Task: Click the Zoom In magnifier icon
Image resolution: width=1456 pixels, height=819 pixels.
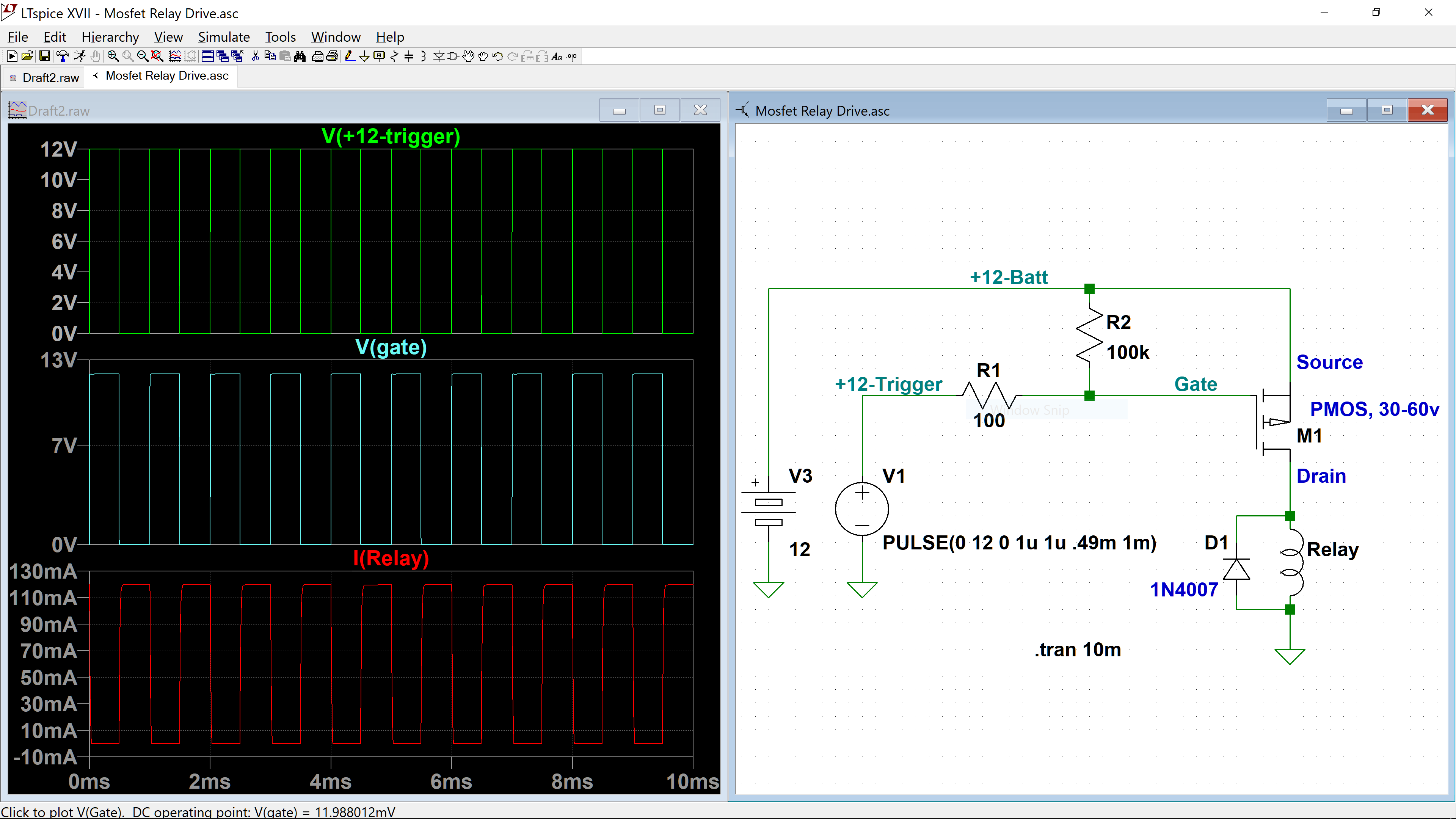Action: point(113,56)
